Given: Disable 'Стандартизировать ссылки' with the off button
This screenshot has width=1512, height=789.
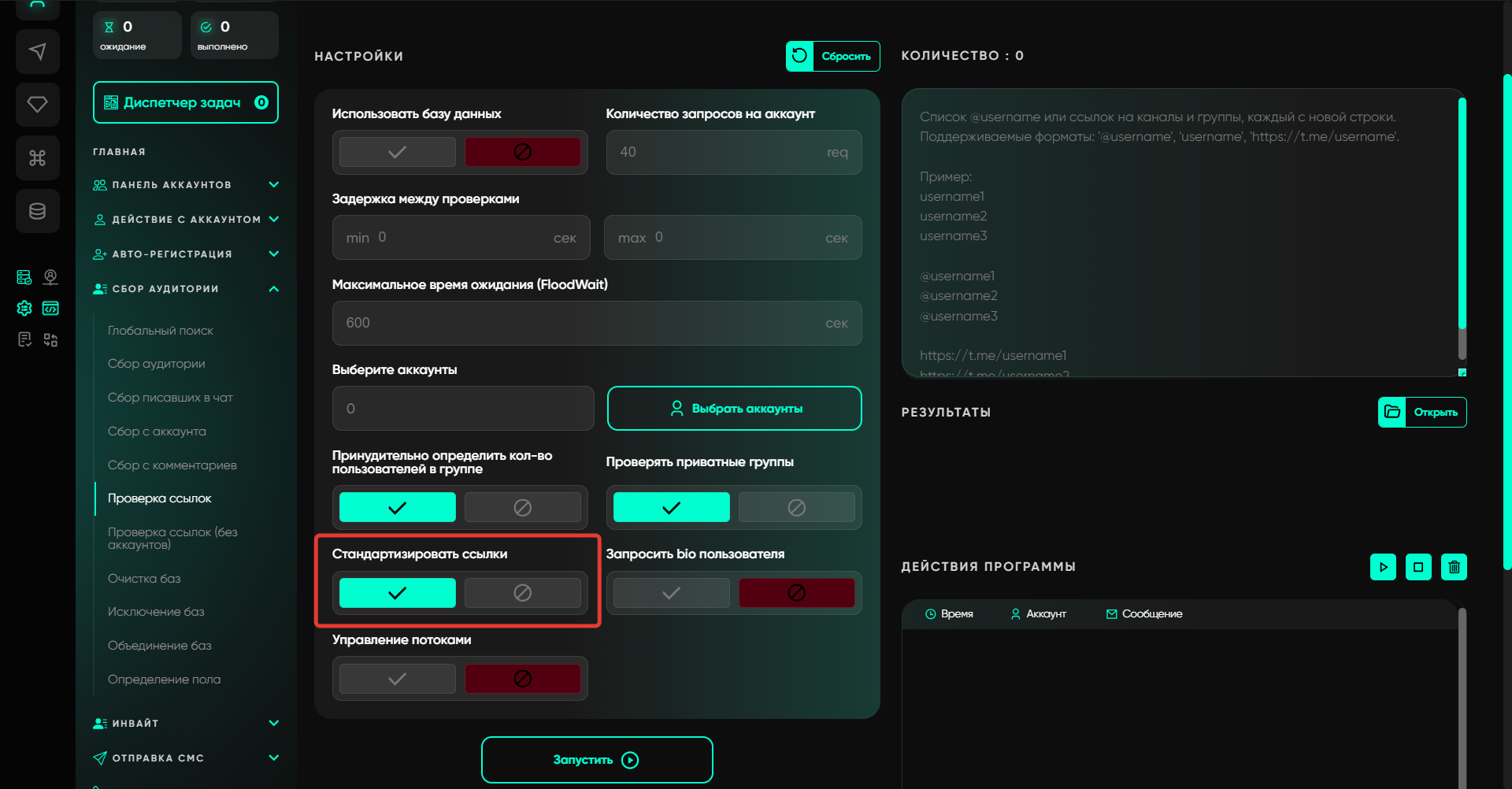Looking at the screenshot, I should (x=522, y=593).
